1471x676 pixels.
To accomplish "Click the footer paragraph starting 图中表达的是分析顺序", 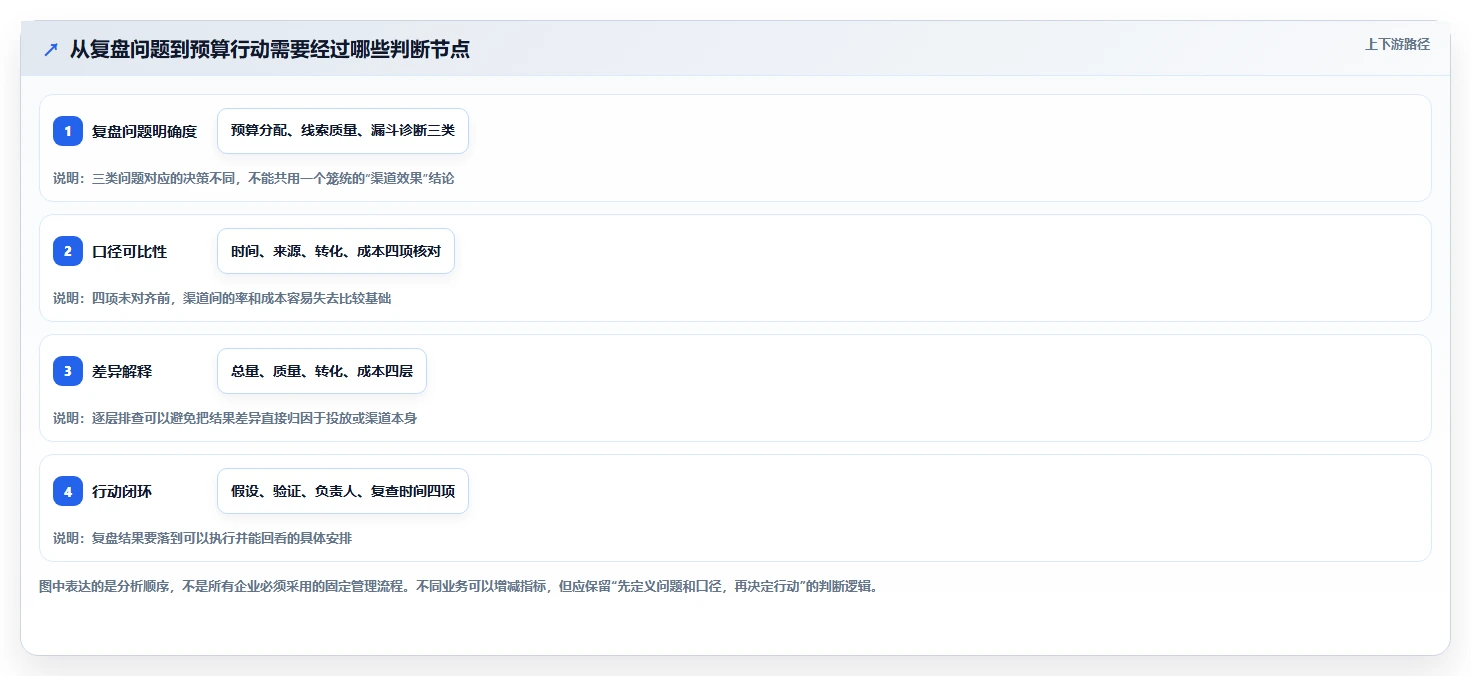I will [x=459, y=586].
